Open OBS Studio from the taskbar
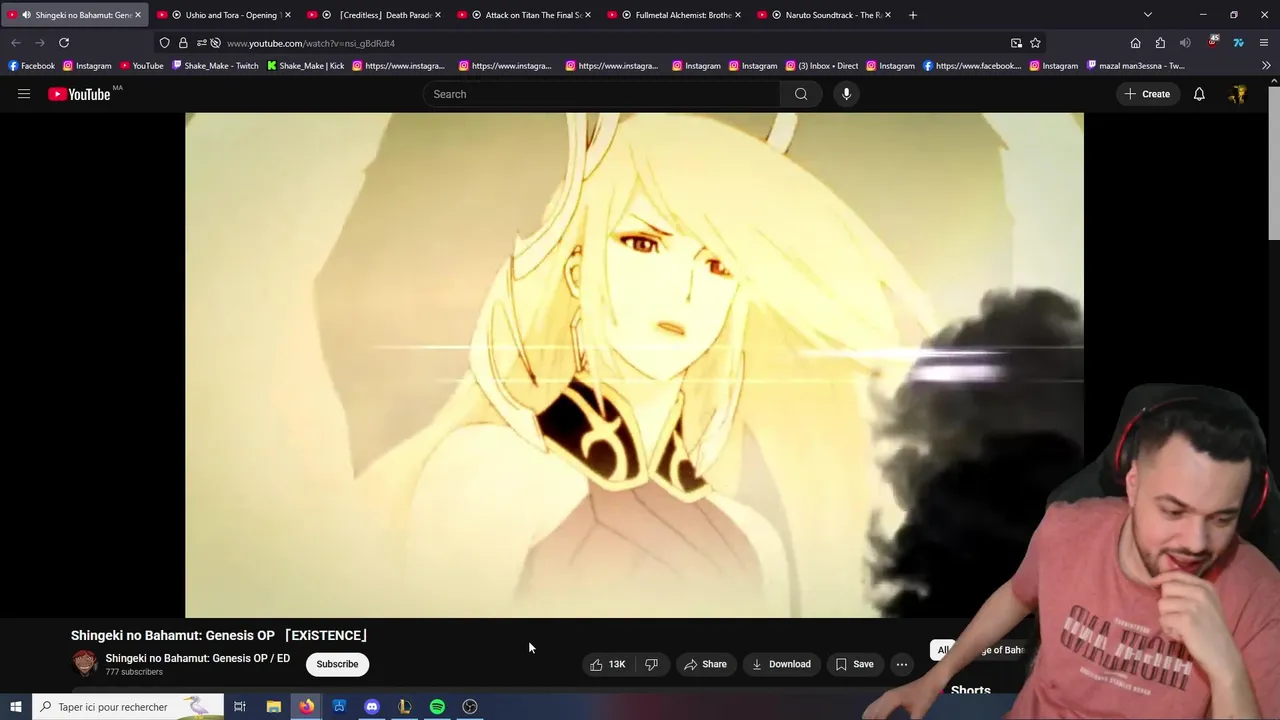1280x720 pixels. point(470,707)
